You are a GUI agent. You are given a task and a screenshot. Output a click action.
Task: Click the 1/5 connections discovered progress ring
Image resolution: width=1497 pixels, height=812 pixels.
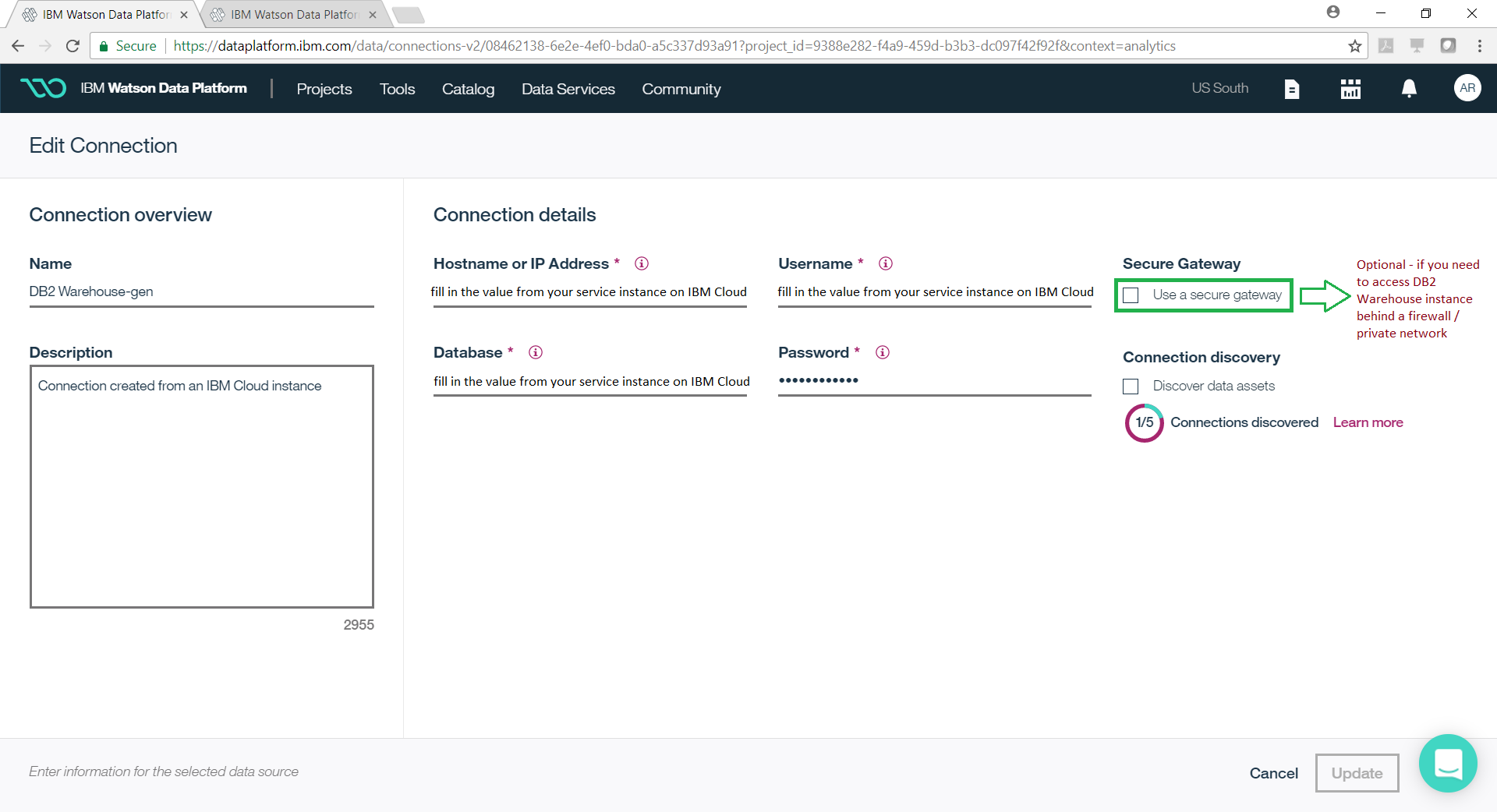coord(1144,422)
